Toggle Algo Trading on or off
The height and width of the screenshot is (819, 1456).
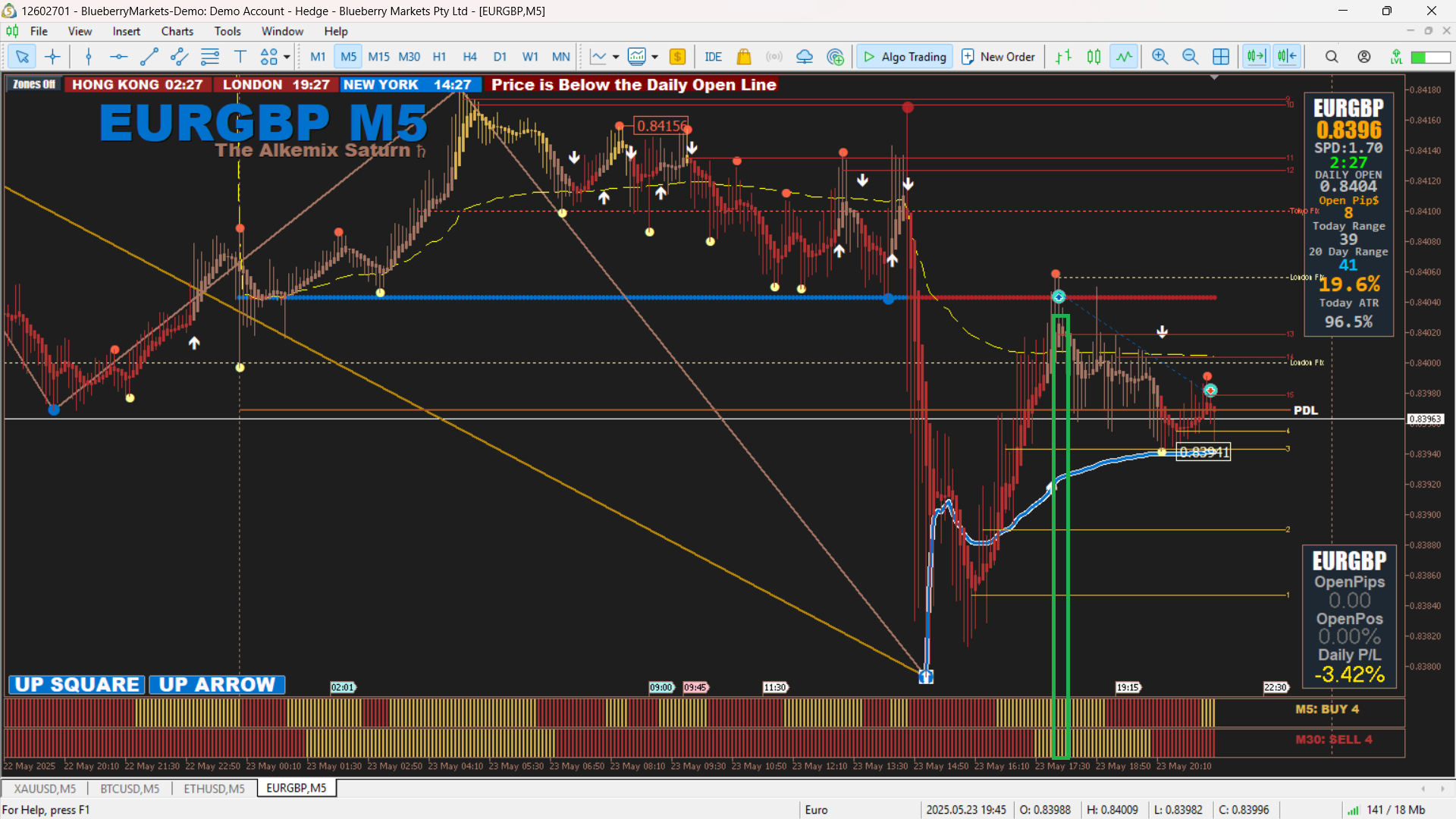click(x=905, y=57)
